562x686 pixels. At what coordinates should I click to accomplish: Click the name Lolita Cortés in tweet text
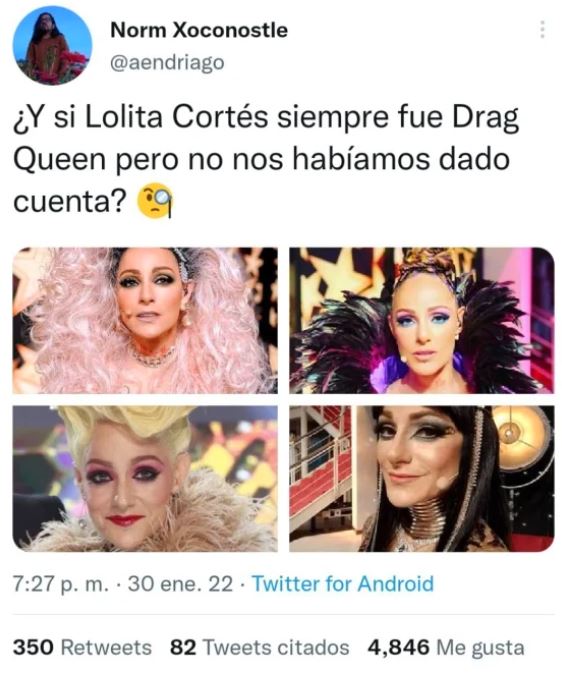(176, 118)
